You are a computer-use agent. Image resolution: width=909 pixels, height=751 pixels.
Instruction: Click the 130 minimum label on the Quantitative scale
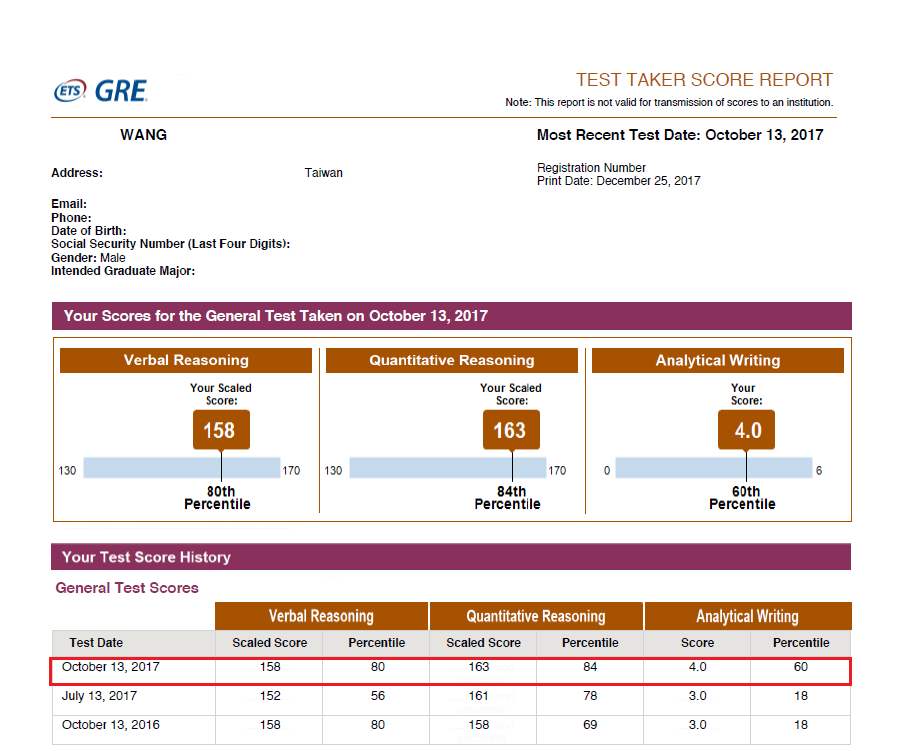[x=333, y=470]
